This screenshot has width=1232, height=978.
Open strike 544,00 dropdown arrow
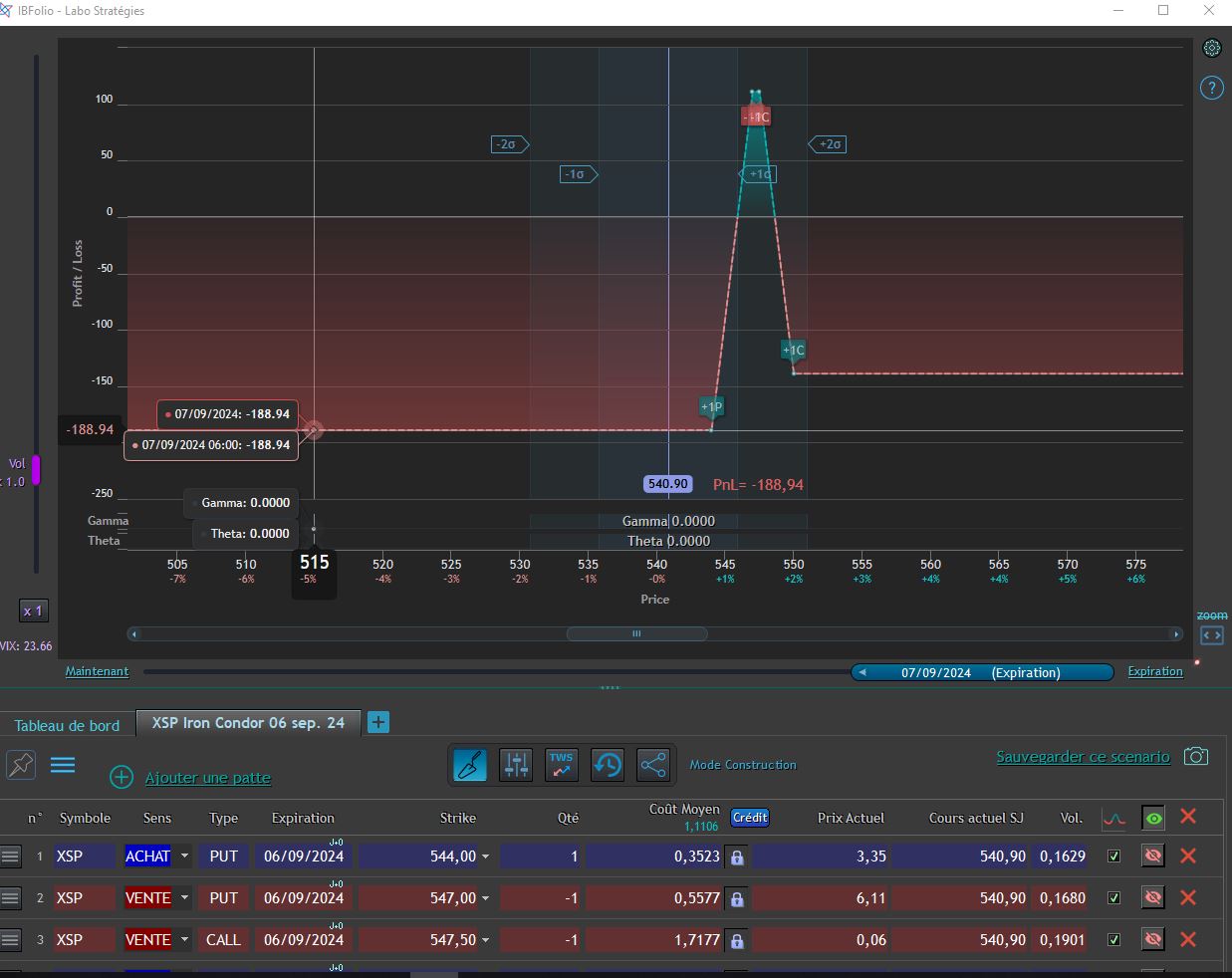tap(486, 856)
